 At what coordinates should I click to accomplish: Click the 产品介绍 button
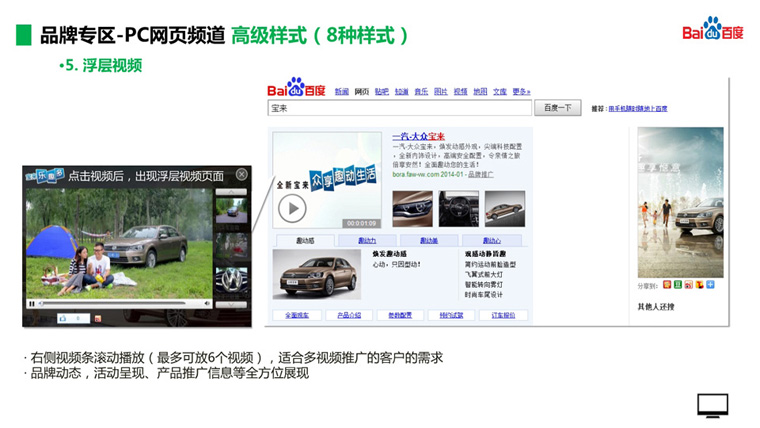tap(349, 315)
